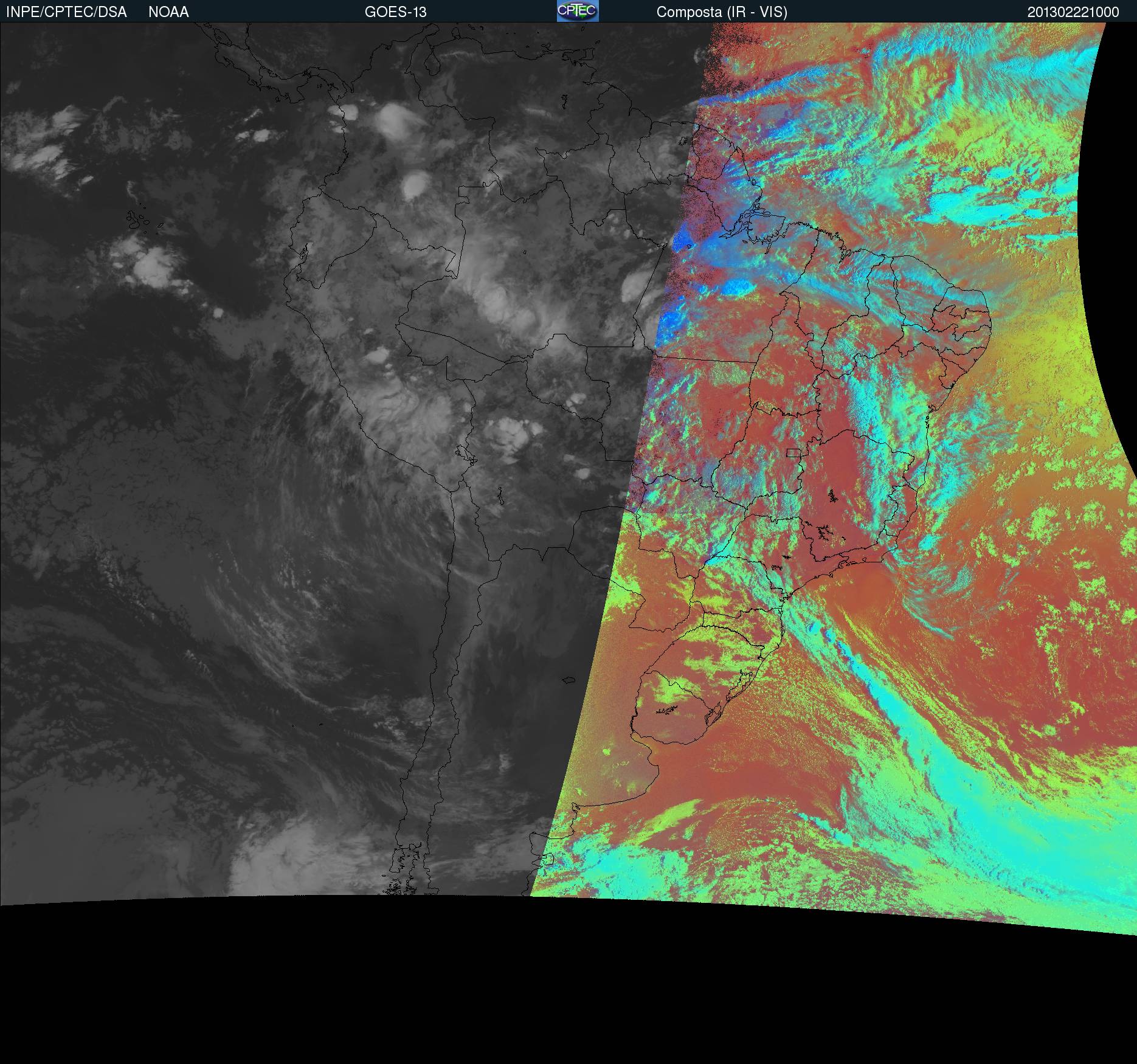Image resolution: width=1137 pixels, height=1064 pixels.
Task: Click the 201302221000 timestamp
Action: click(1073, 12)
